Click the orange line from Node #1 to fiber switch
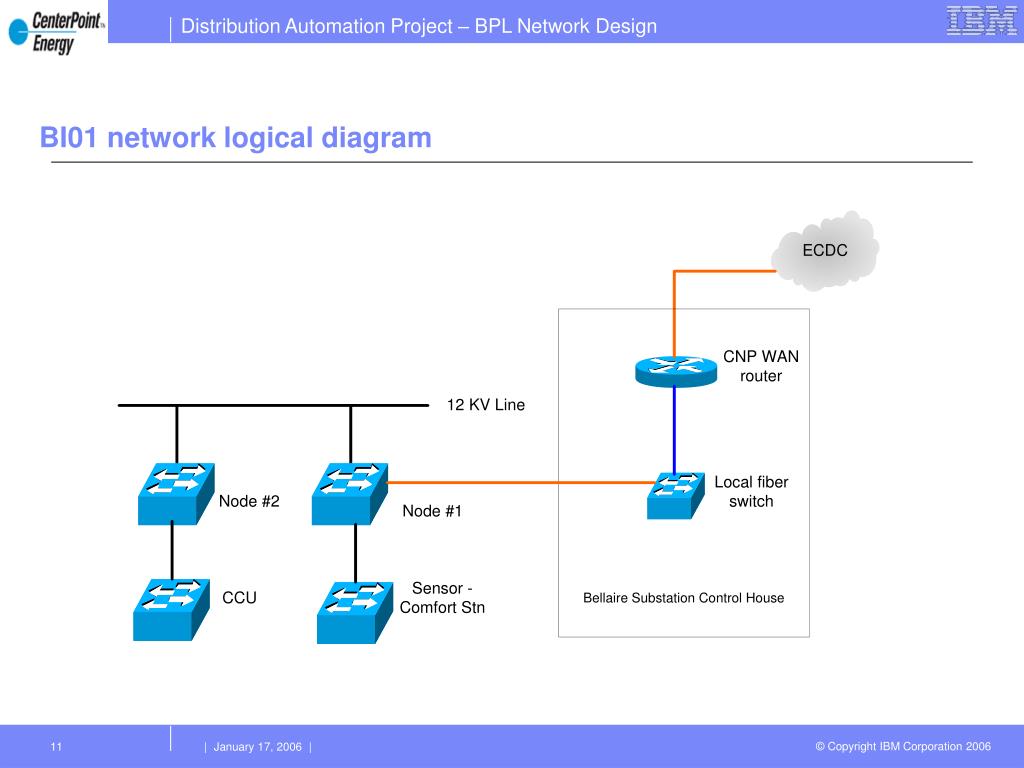 pyautogui.click(x=521, y=483)
